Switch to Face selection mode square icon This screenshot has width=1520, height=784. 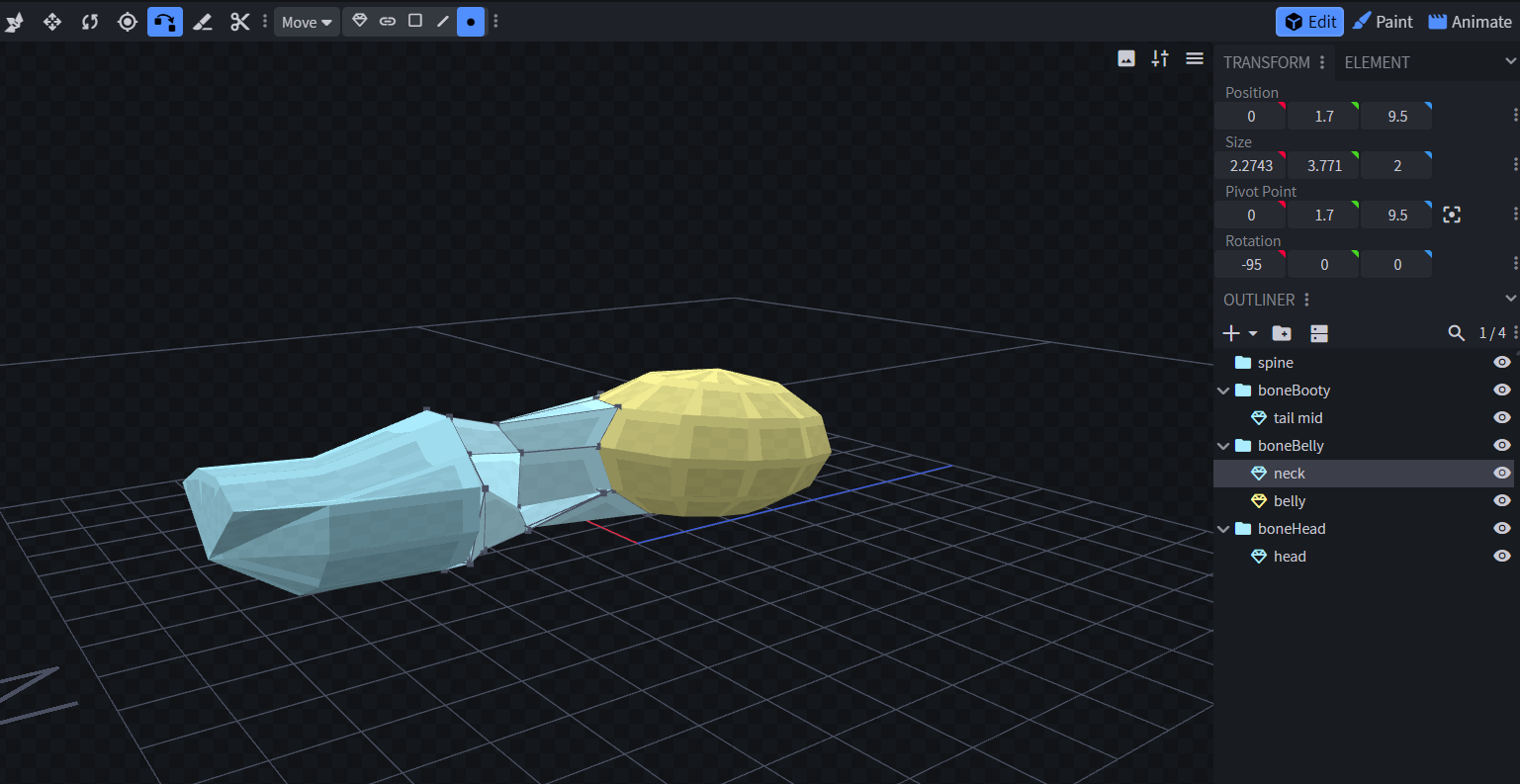(x=415, y=21)
